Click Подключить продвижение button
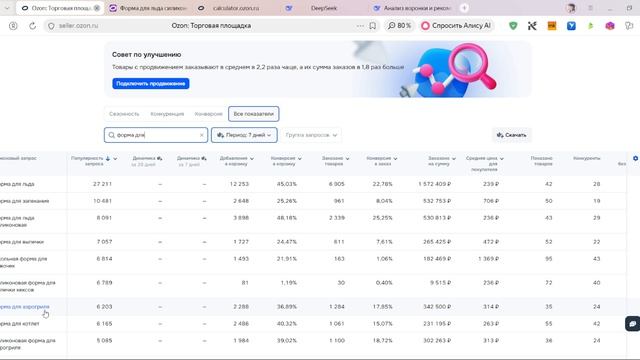 point(151,84)
